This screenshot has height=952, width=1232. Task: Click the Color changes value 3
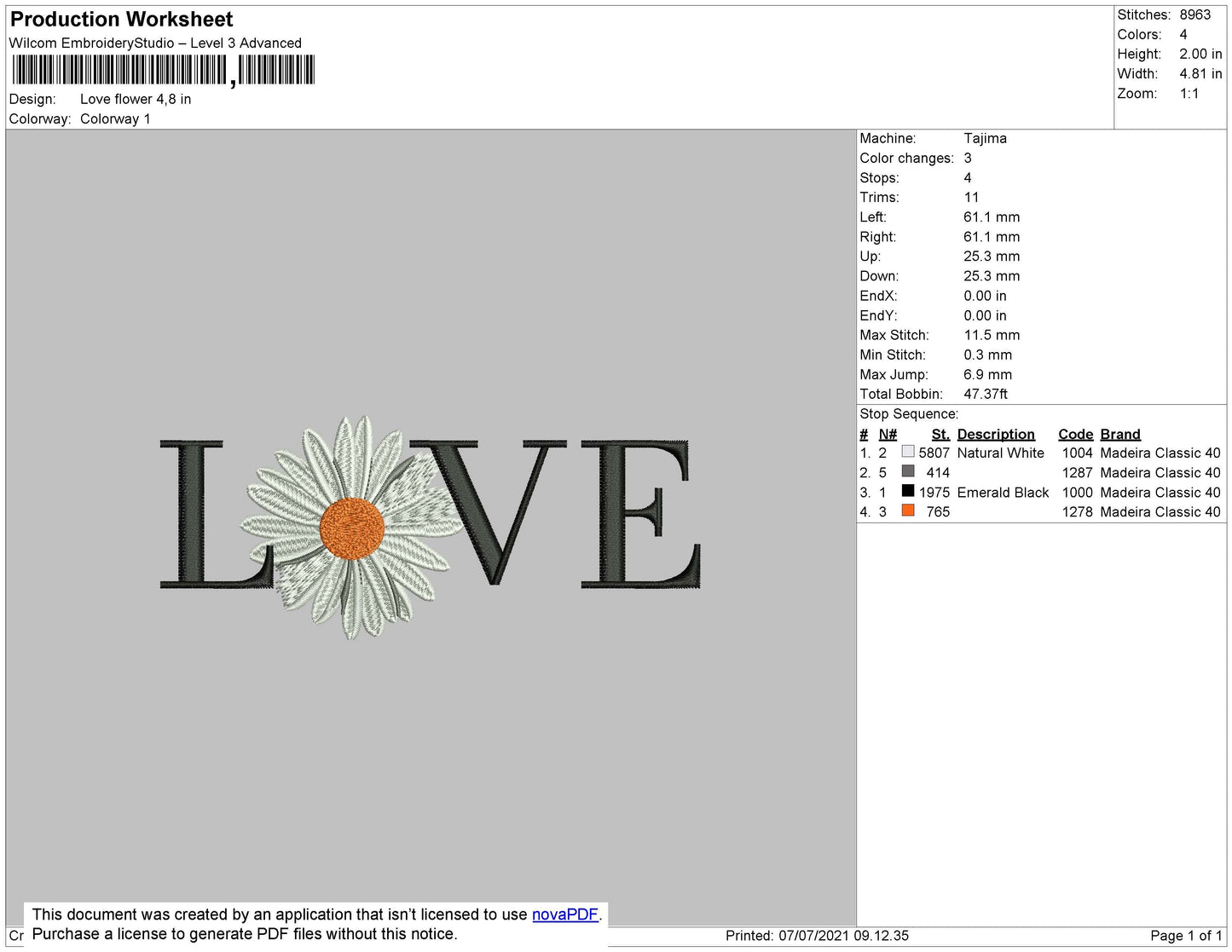[968, 158]
